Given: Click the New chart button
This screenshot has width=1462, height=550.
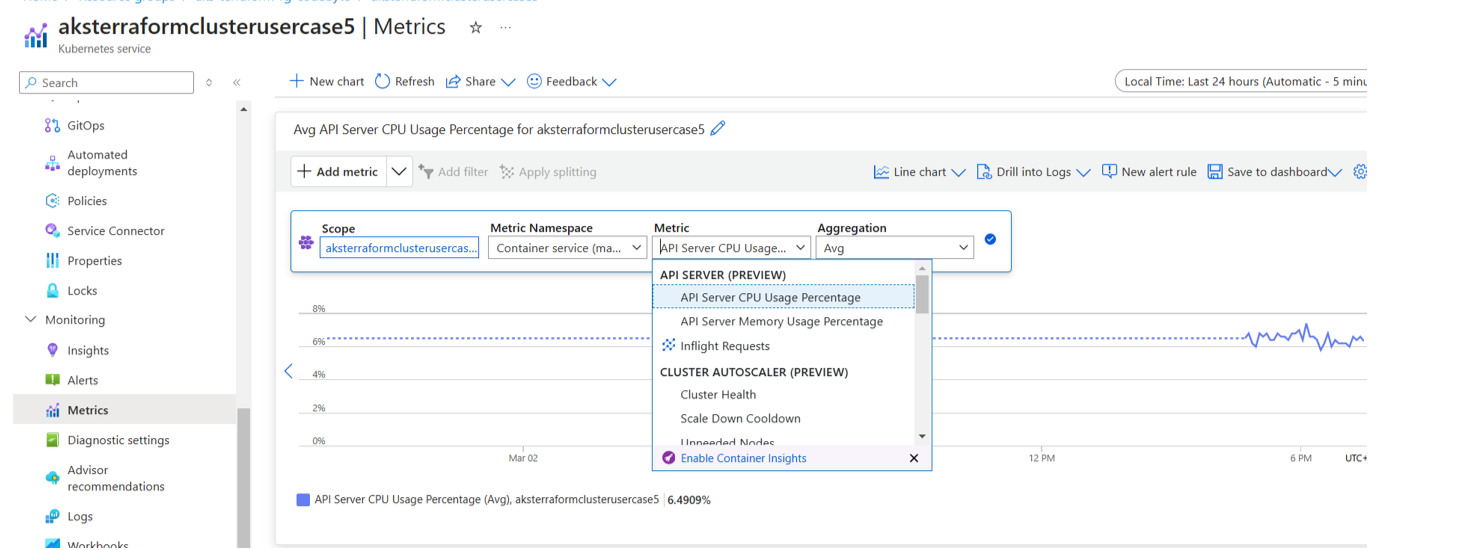Looking at the screenshot, I should click(327, 82).
